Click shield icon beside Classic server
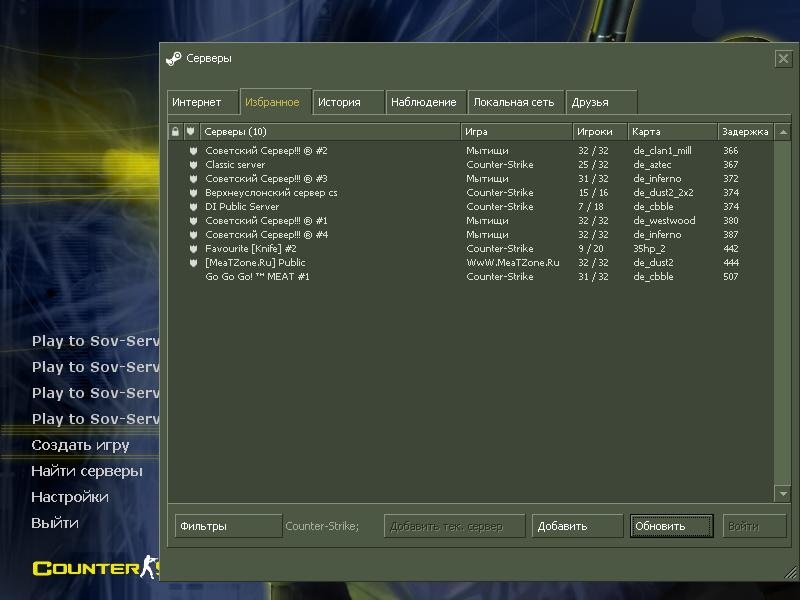Viewport: 800px width, 600px height. 193,165
